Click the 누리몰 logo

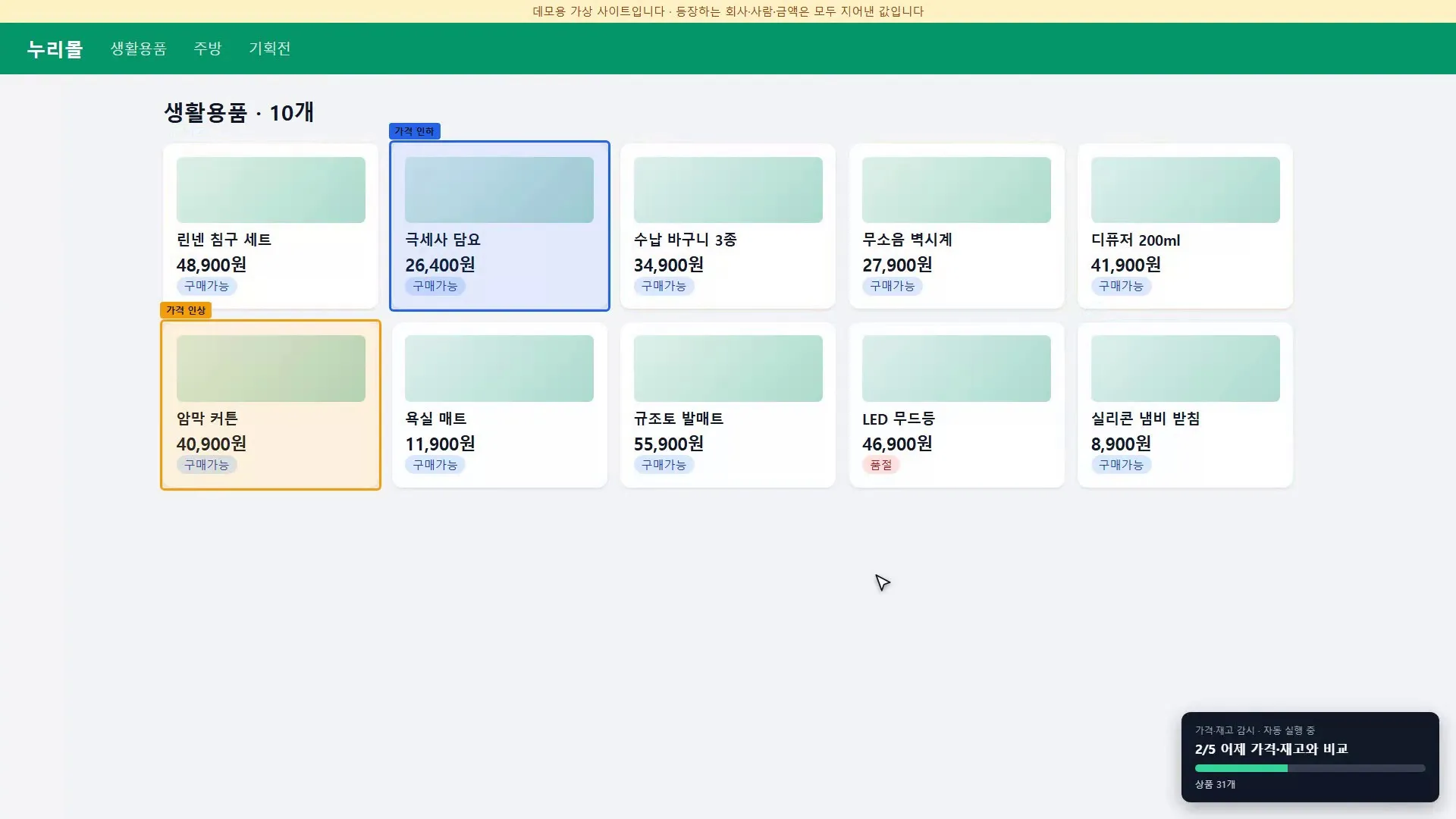click(55, 49)
